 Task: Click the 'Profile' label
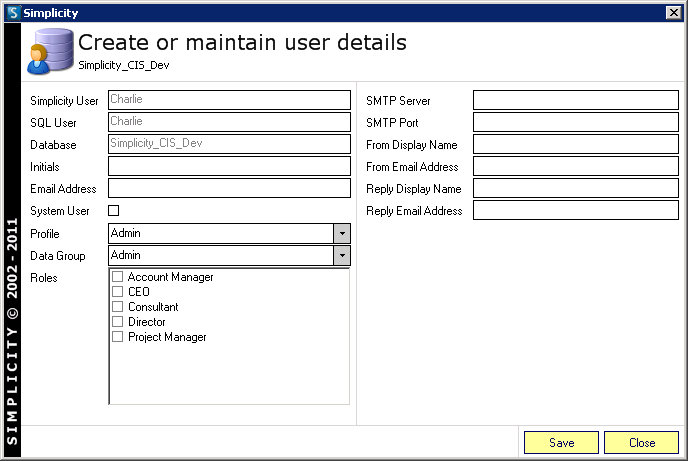click(x=44, y=234)
